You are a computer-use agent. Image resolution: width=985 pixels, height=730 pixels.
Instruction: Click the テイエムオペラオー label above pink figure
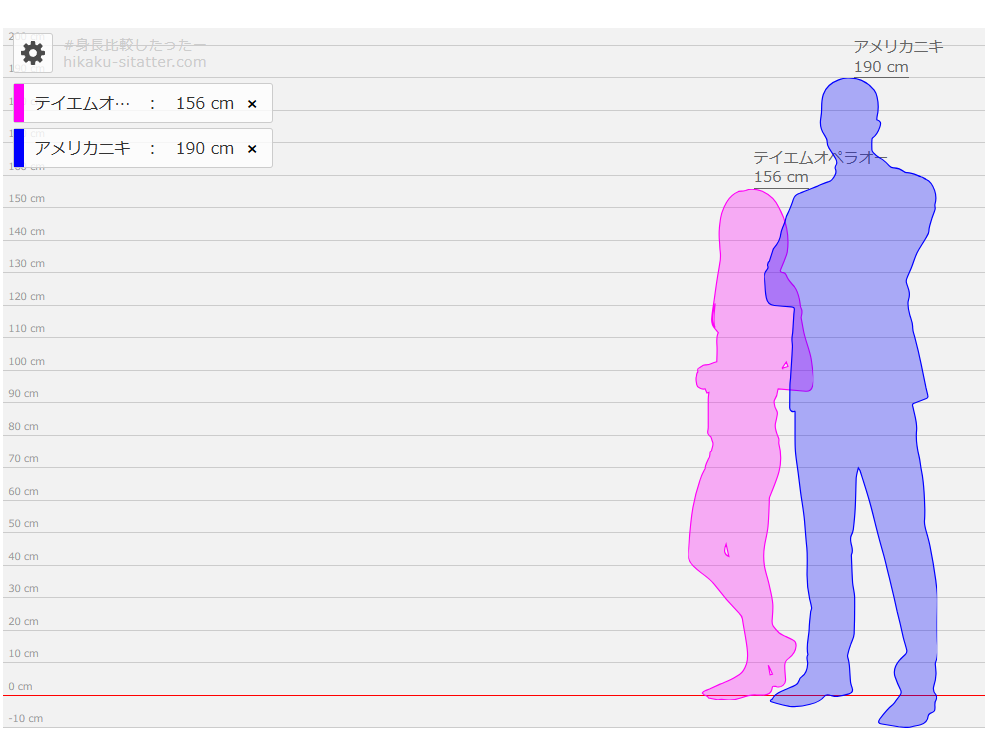click(x=819, y=158)
